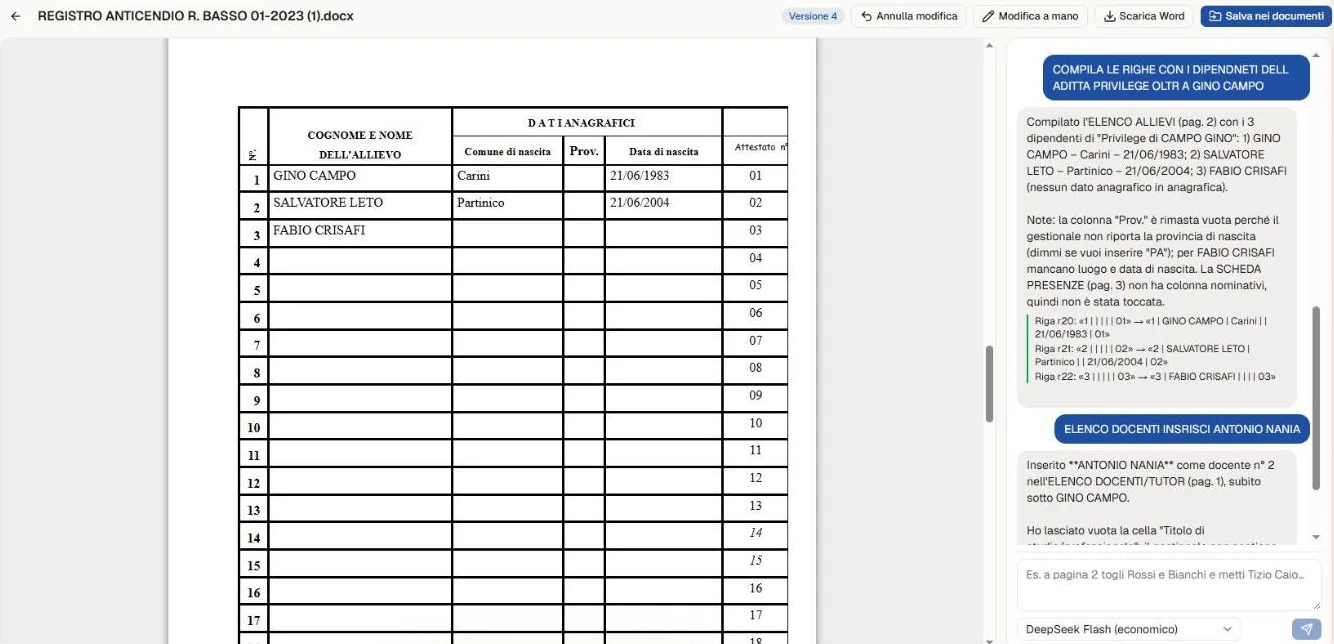Click the GINO CAMPO cell in the table
The image size is (1334, 644).
[361, 179]
